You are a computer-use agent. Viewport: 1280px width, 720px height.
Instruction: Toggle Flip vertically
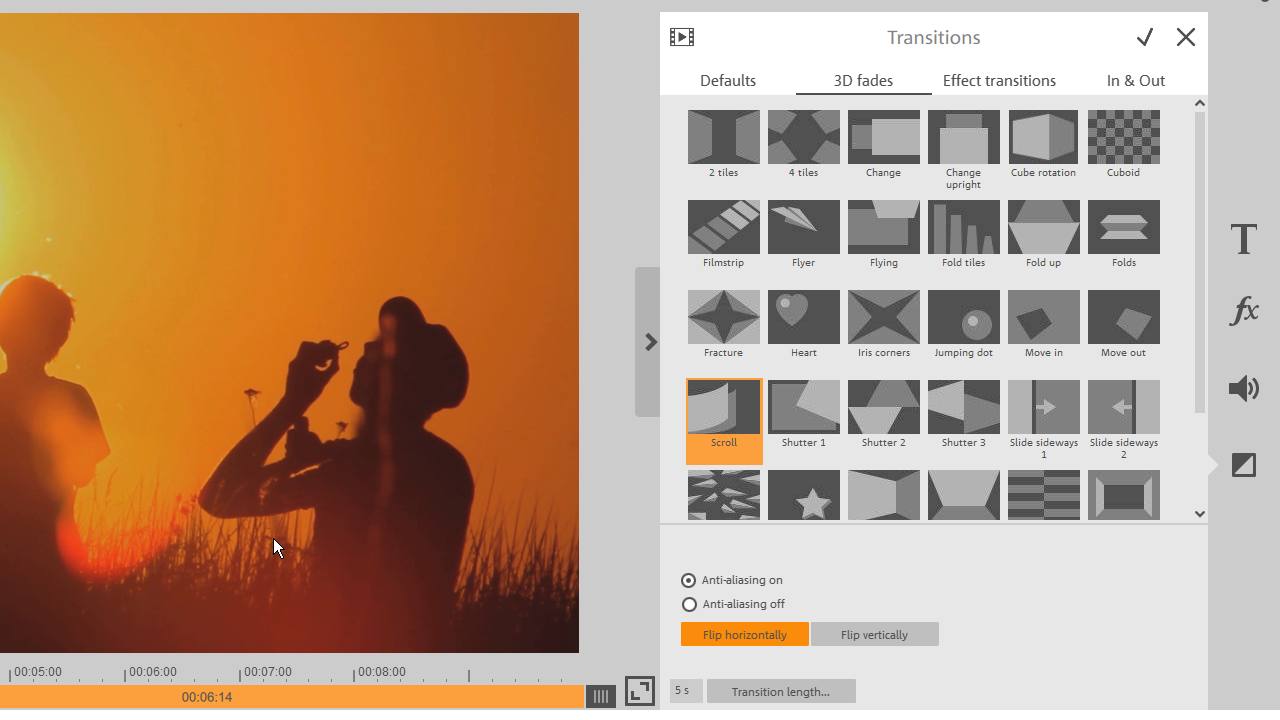pos(875,635)
